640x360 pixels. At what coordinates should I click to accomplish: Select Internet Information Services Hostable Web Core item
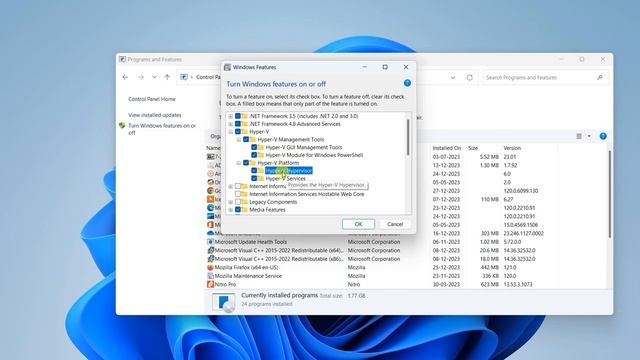(307, 194)
